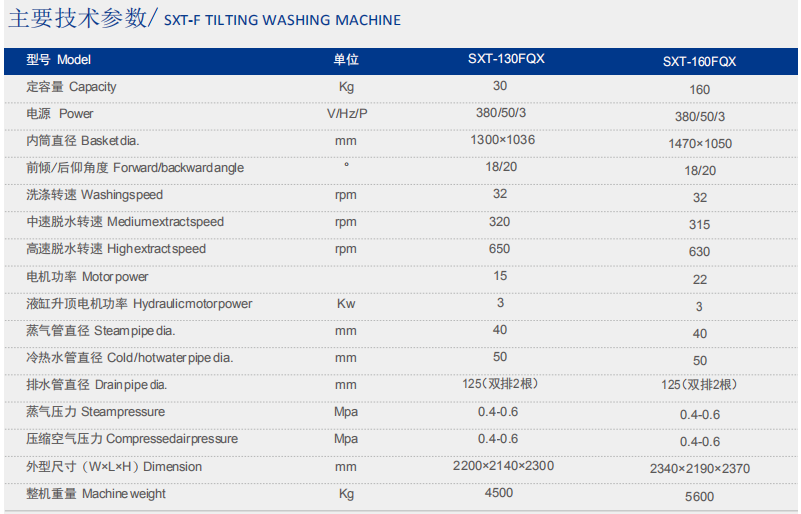Click hydraulic power '3' under SXT-130FQX

tap(501, 303)
